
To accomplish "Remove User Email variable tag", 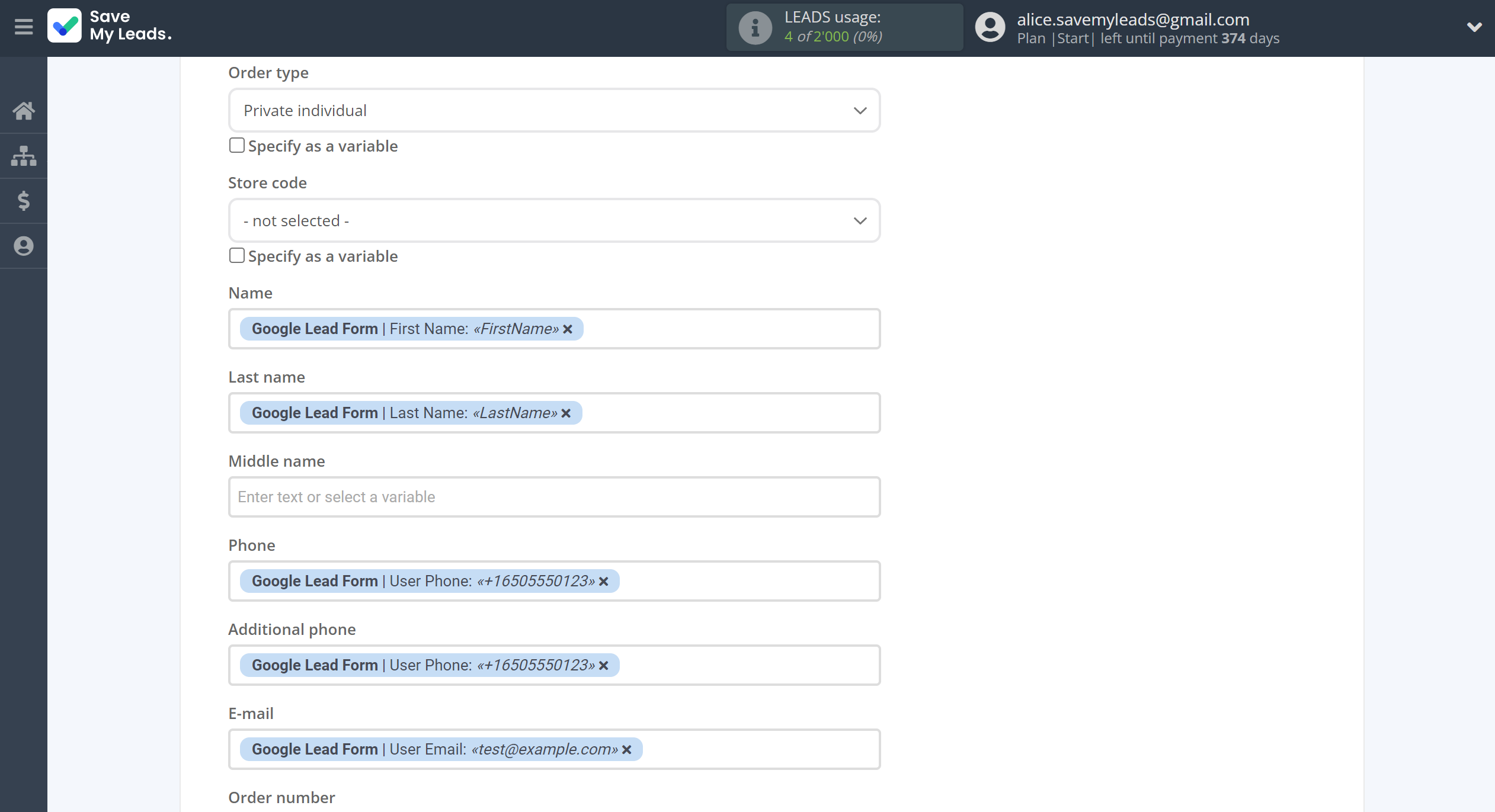I will click(626, 750).
